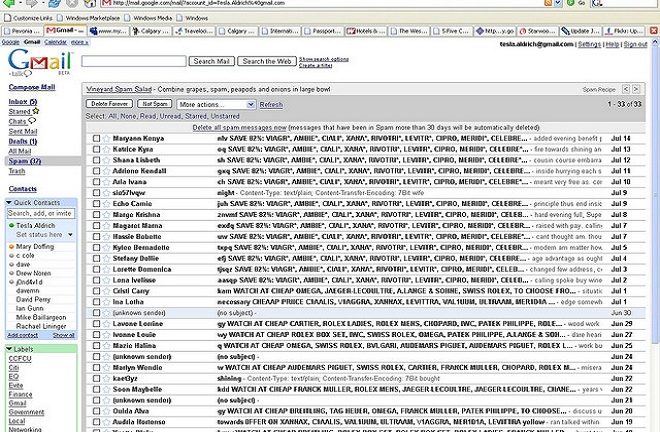Viewport: 660px width, 432px height.
Task: Check the Maryann Kenya message checkbox
Action: (96, 139)
